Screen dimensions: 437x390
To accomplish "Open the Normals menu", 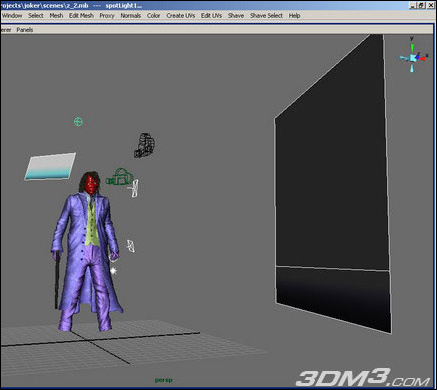I will [x=131, y=16].
